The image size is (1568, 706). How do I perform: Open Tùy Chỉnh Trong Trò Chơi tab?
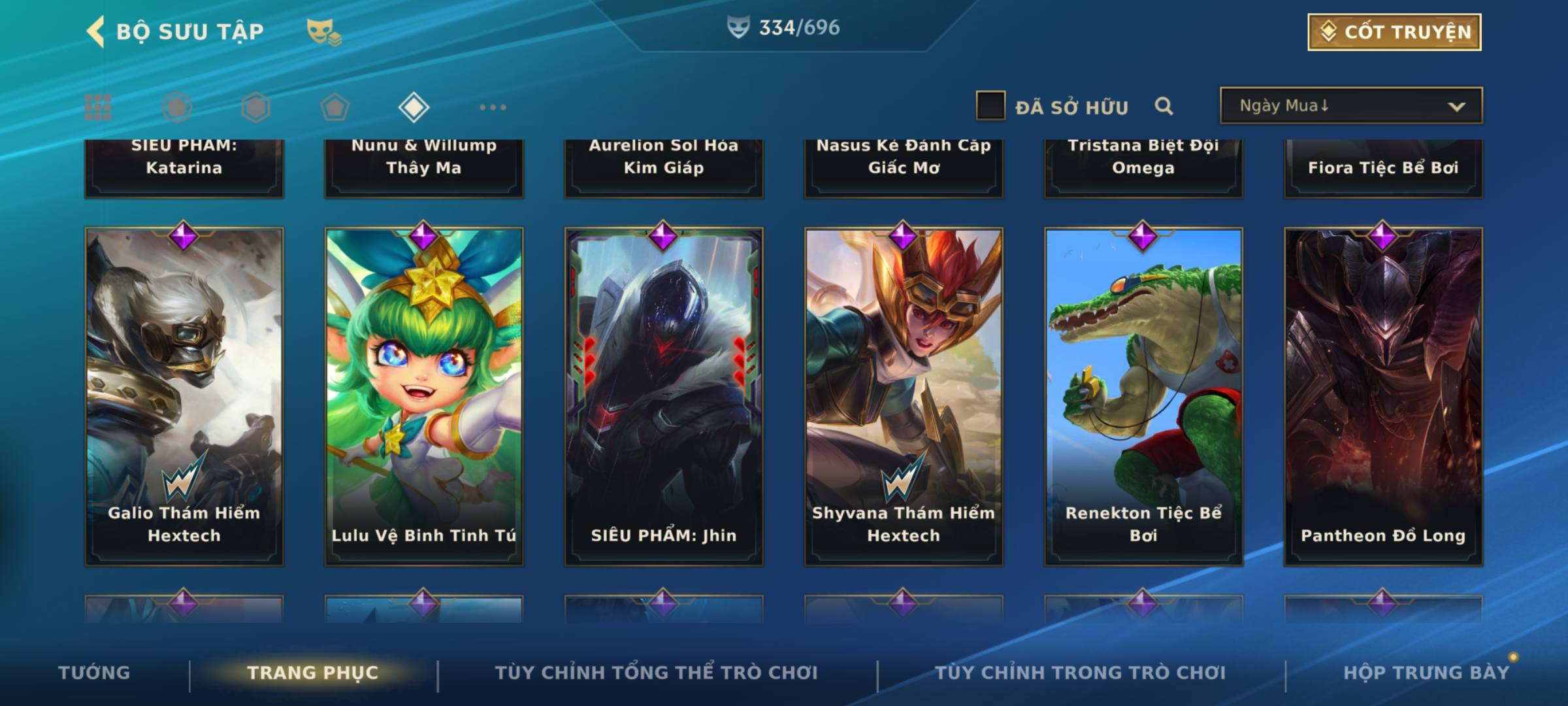click(1080, 672)
